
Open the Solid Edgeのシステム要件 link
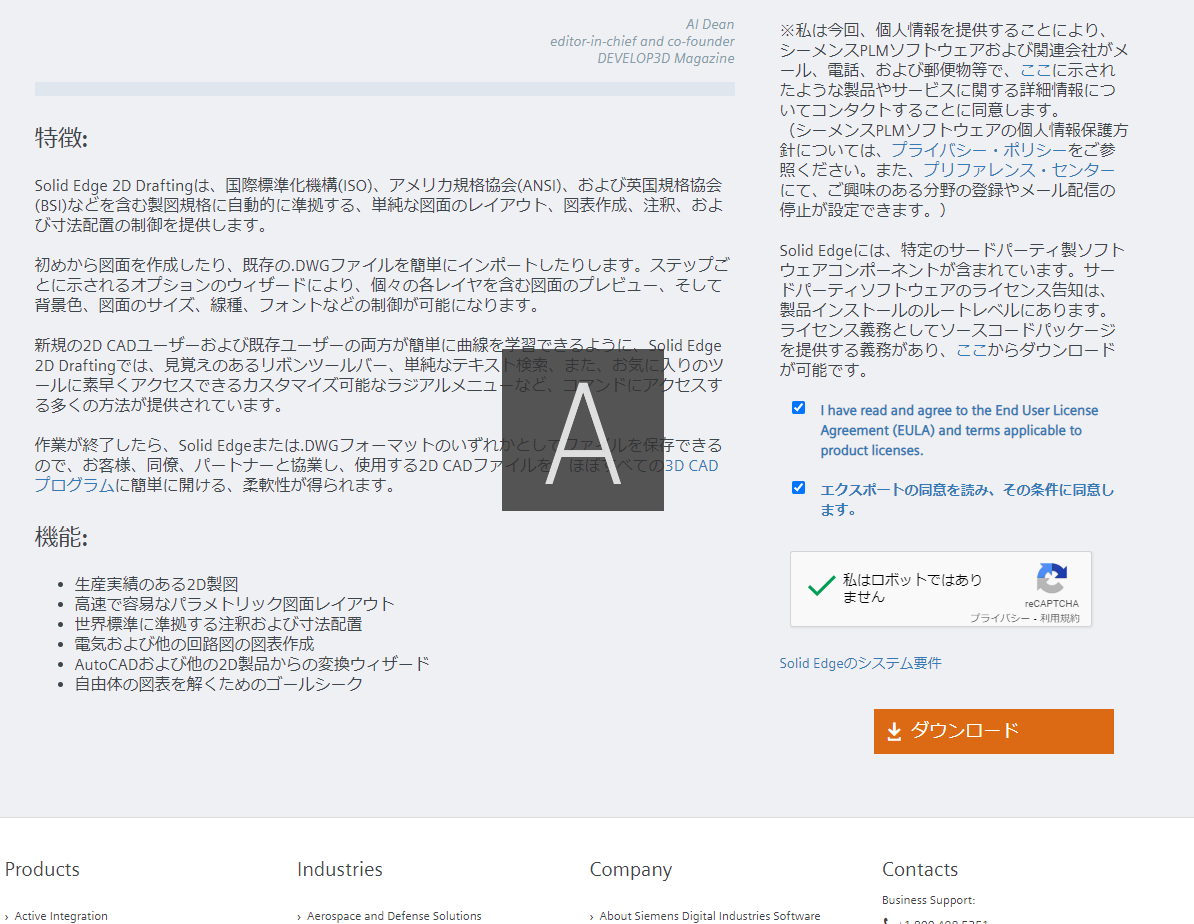[860, 663]
